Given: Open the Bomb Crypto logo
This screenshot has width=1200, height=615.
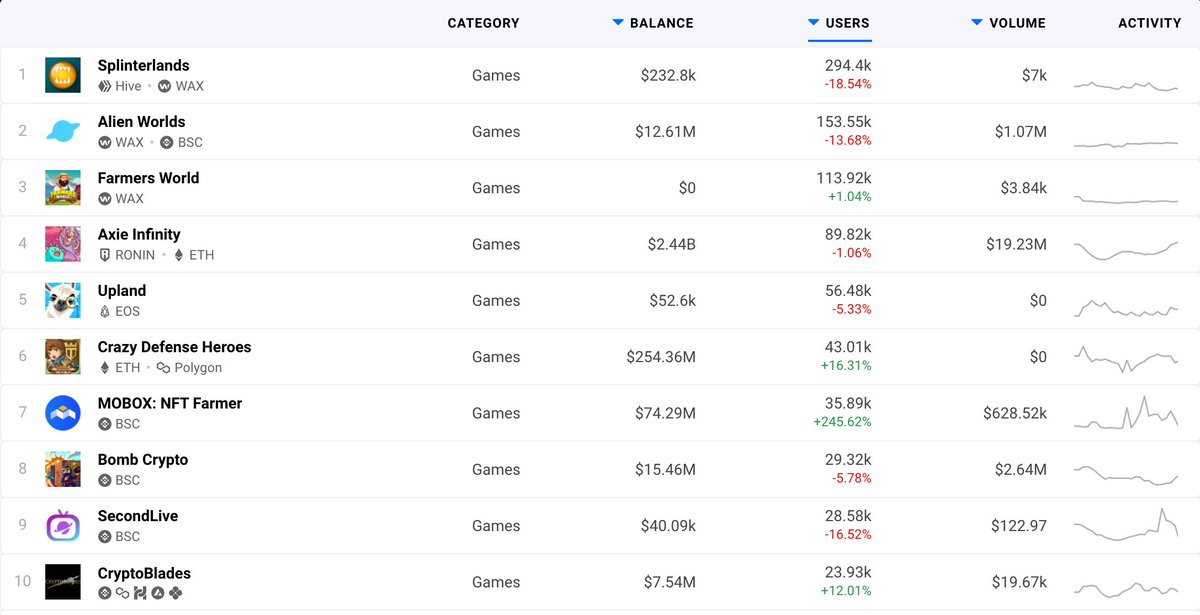Looking at the screenshot, I should click(x=63, y=469).
